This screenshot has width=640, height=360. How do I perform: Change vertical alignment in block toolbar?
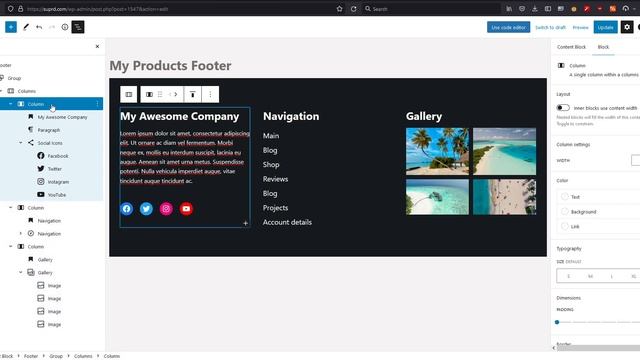[x=193, y=94]
